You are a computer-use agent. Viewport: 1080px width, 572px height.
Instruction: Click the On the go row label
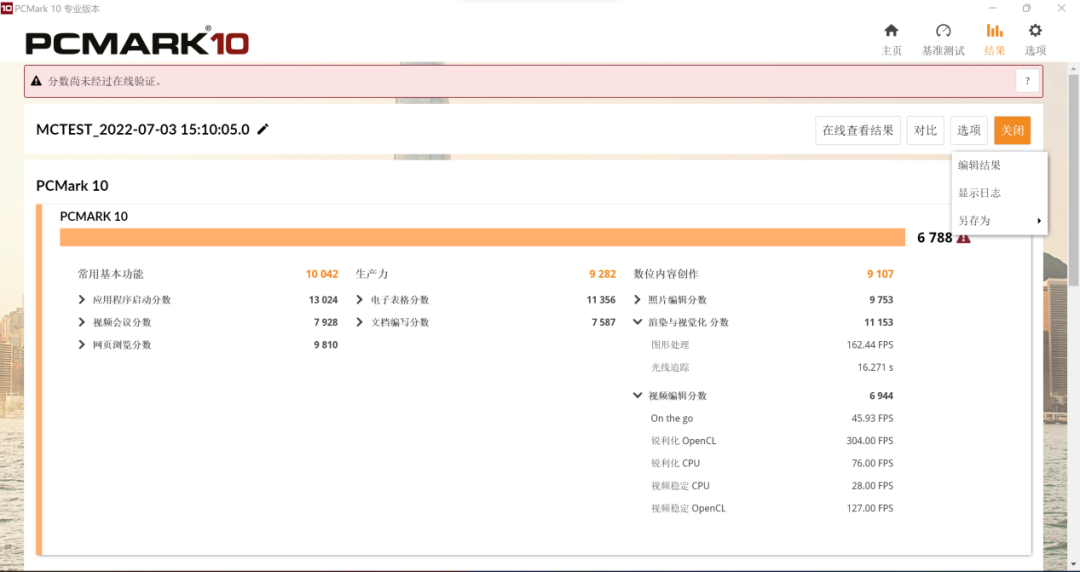[x=672, y=418]
